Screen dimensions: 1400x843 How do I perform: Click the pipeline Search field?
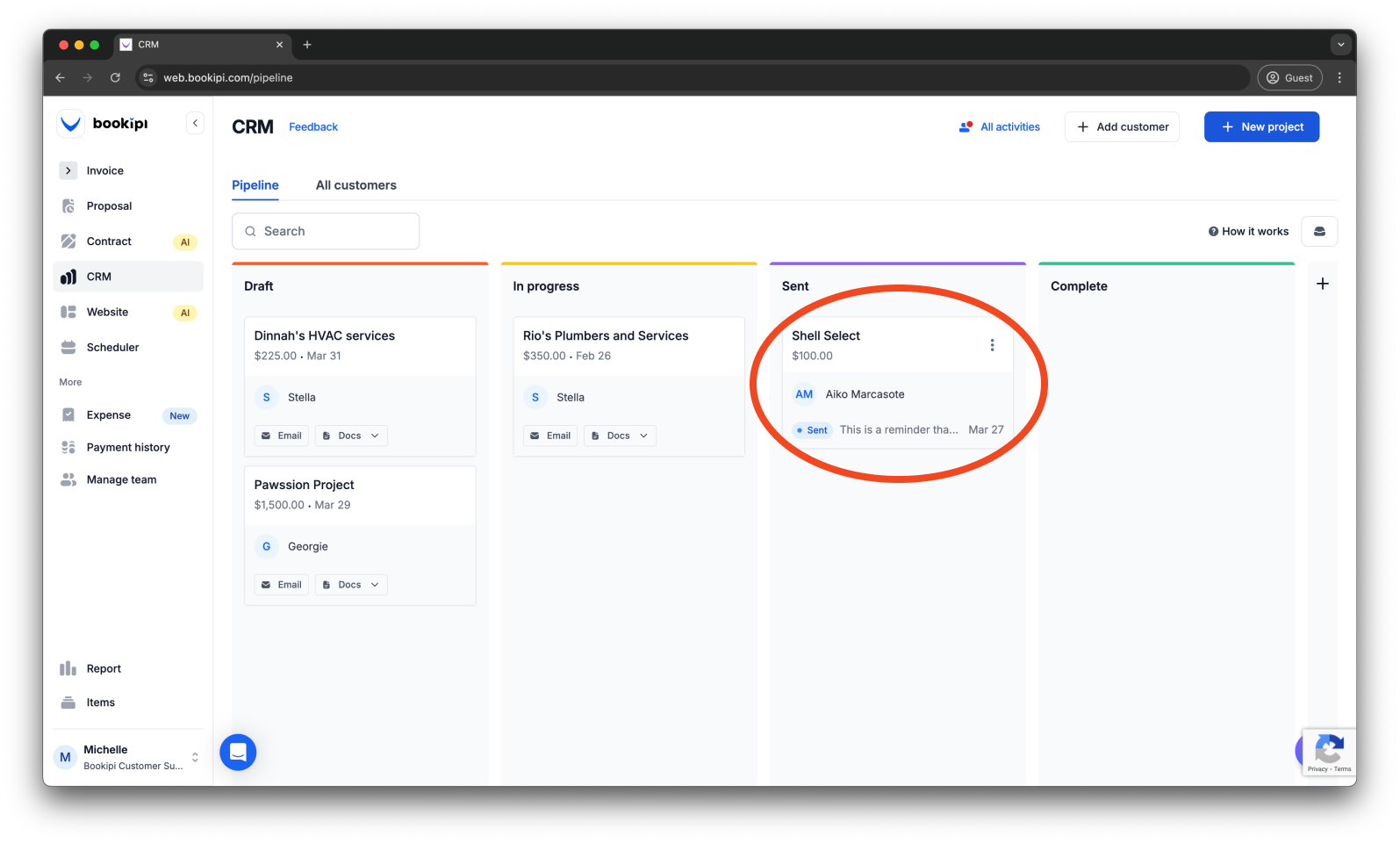(x=326, y=231)
